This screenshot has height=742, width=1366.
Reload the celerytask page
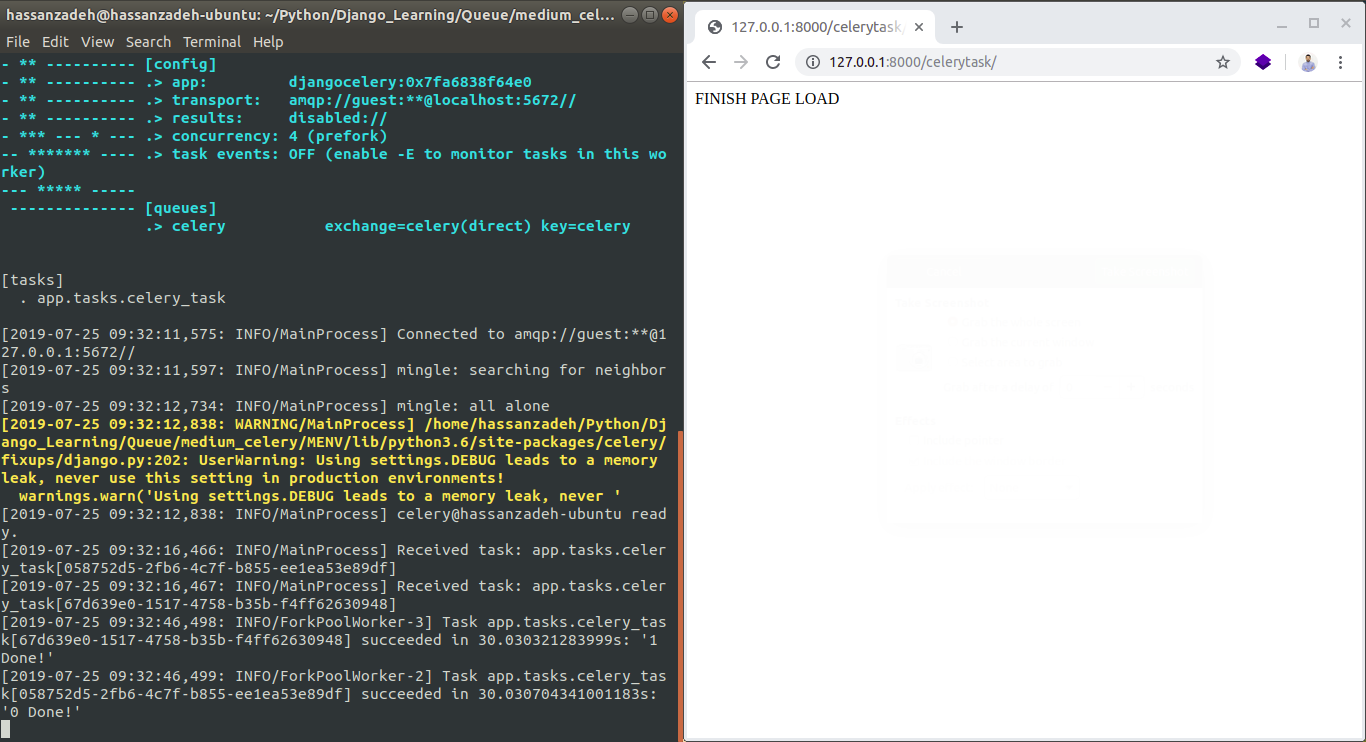pyautogui.click(x=772, y=61)
